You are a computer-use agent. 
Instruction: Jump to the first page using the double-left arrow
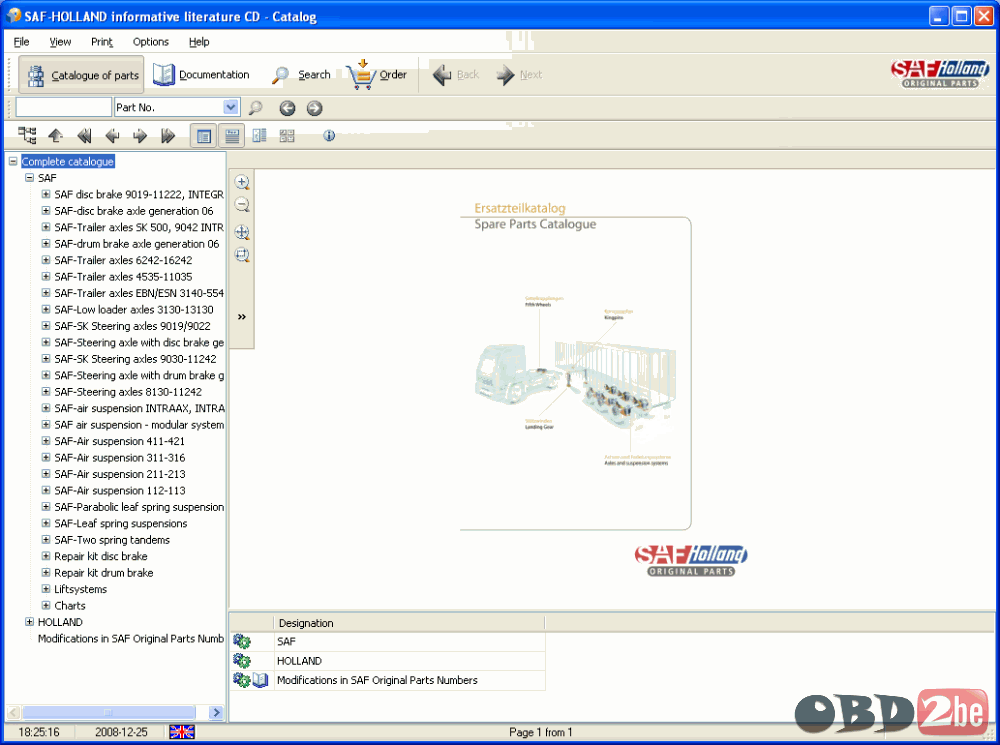(84, 135)
